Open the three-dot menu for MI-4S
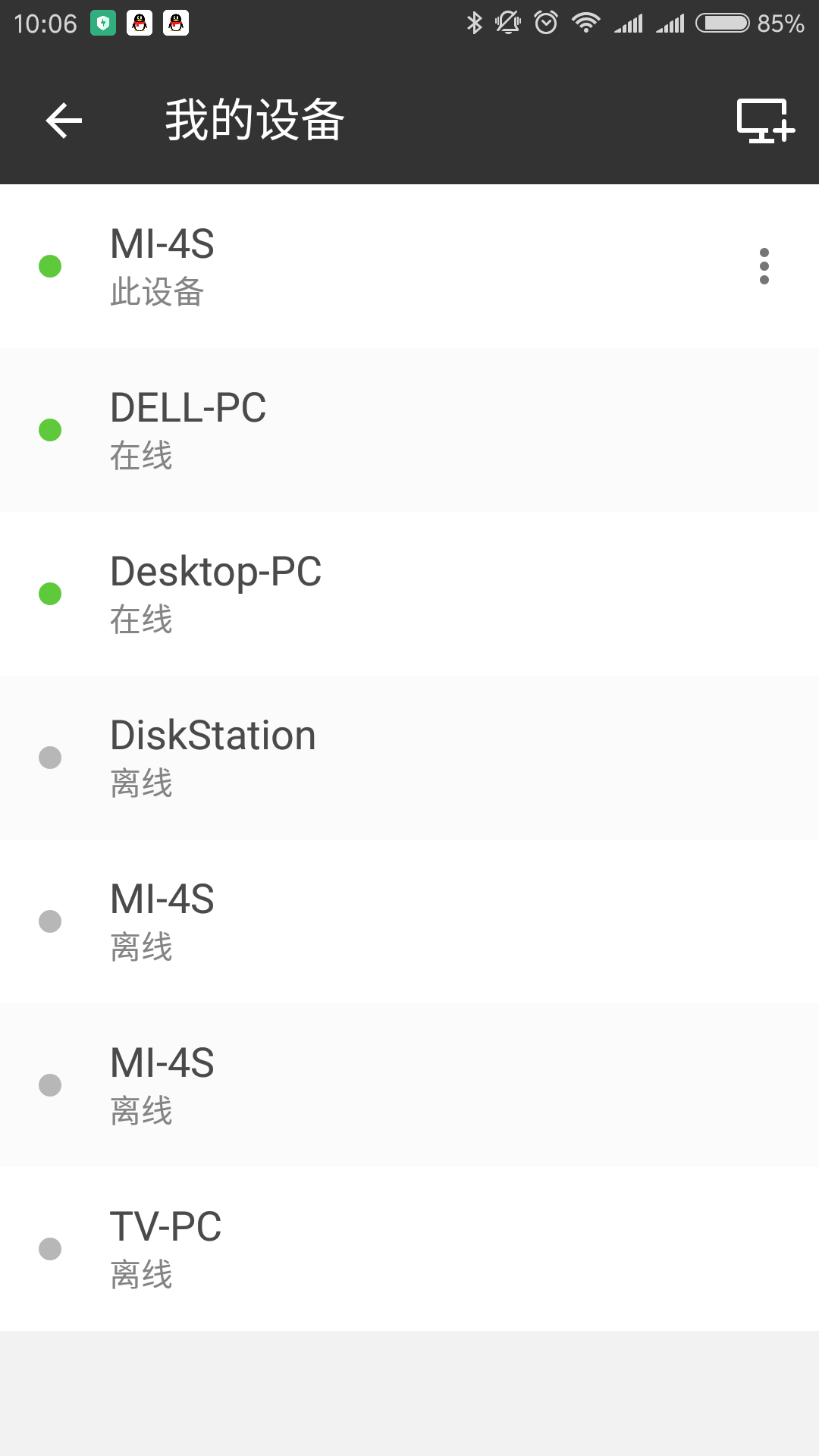The height and width of the screenshot is (1456, 819). pyautogui.click(x=764, y=266)
